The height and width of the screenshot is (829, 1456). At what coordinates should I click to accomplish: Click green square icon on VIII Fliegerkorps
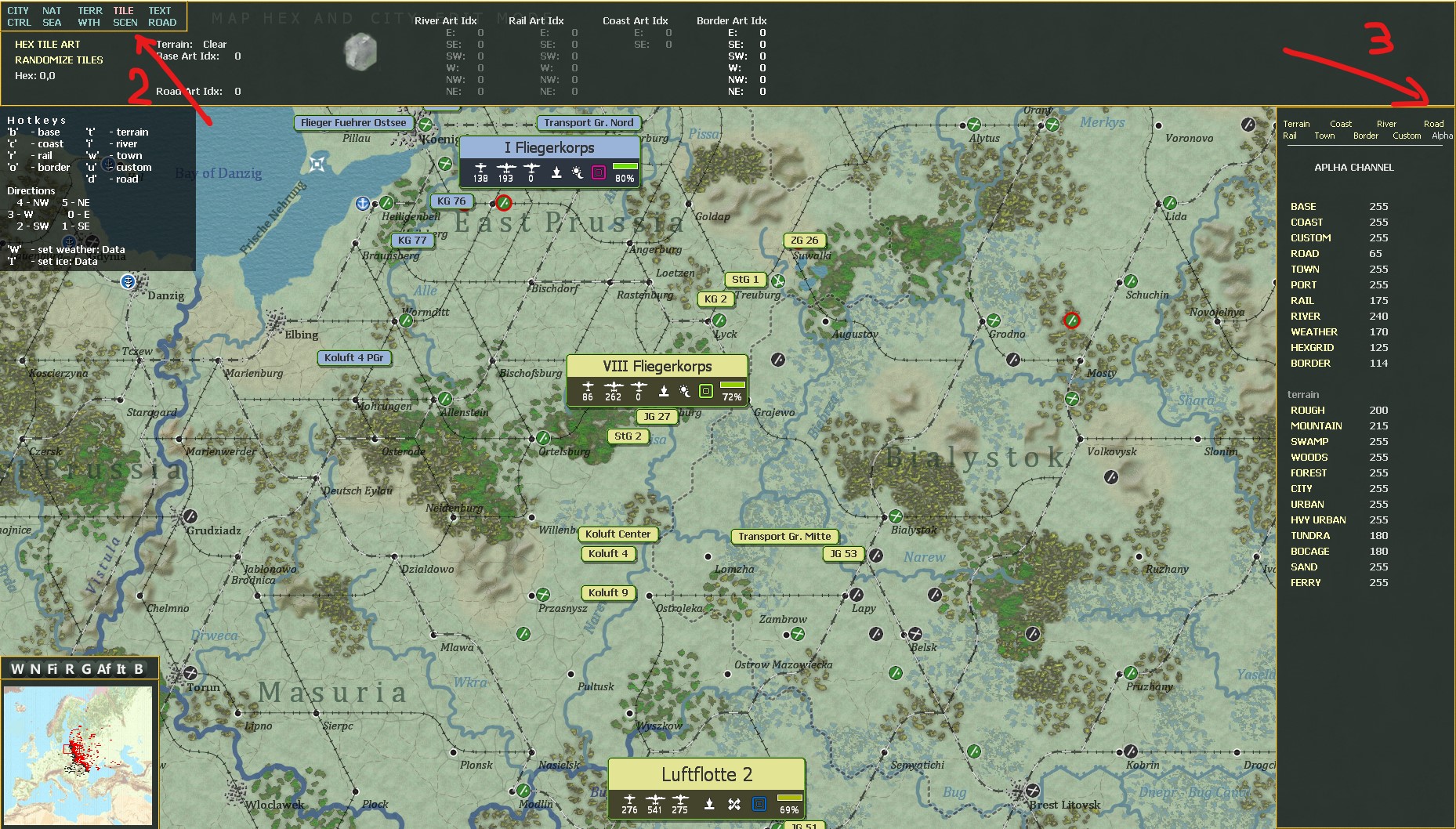click(x=706, y=391)
